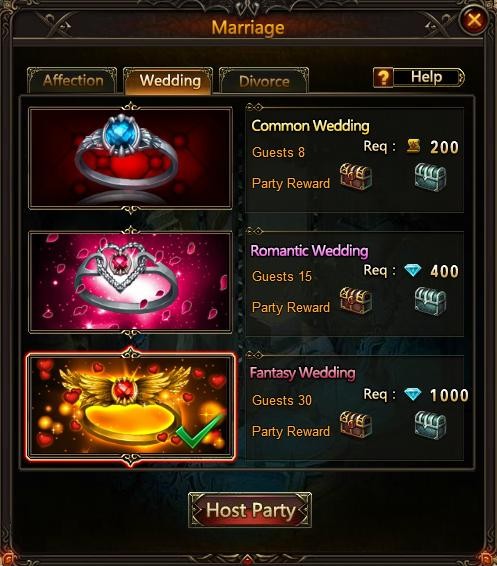Image resolution: width=497 pixels, height=566 pixels.
Task: Click the Fantasy Wedding title text
Action: coord(302,373)
